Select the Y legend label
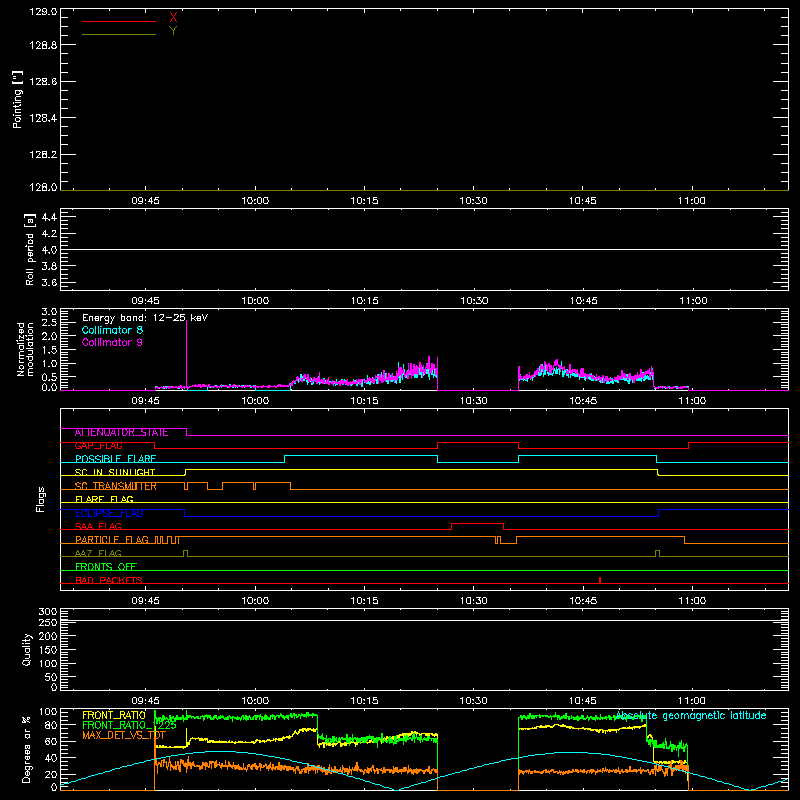This screenshot has height=800, width=800. (173, 31)
